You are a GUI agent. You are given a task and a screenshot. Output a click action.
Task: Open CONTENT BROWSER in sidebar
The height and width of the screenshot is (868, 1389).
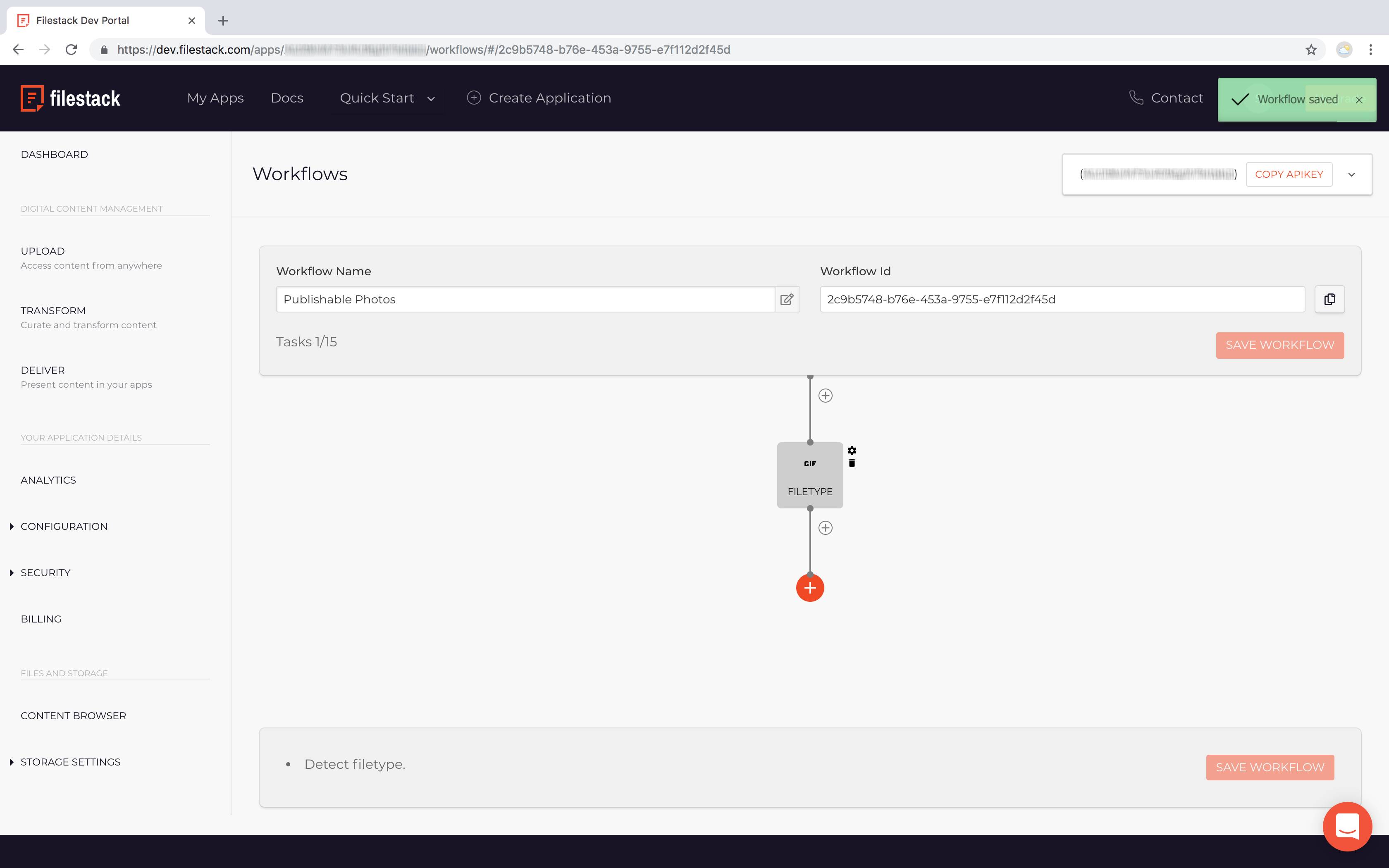point(74,716)
